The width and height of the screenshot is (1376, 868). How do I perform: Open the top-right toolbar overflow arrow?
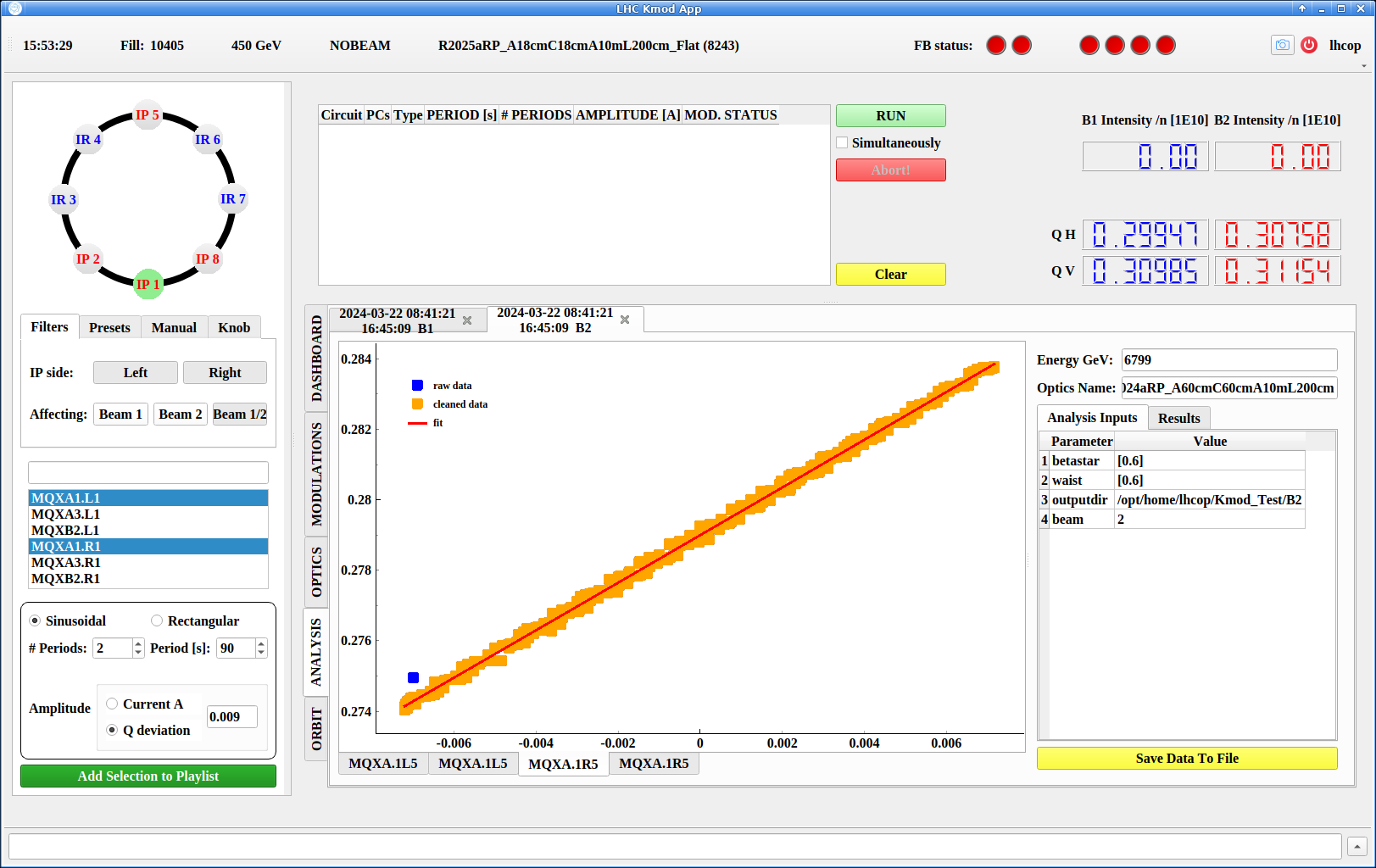(x=1364, y=65)
